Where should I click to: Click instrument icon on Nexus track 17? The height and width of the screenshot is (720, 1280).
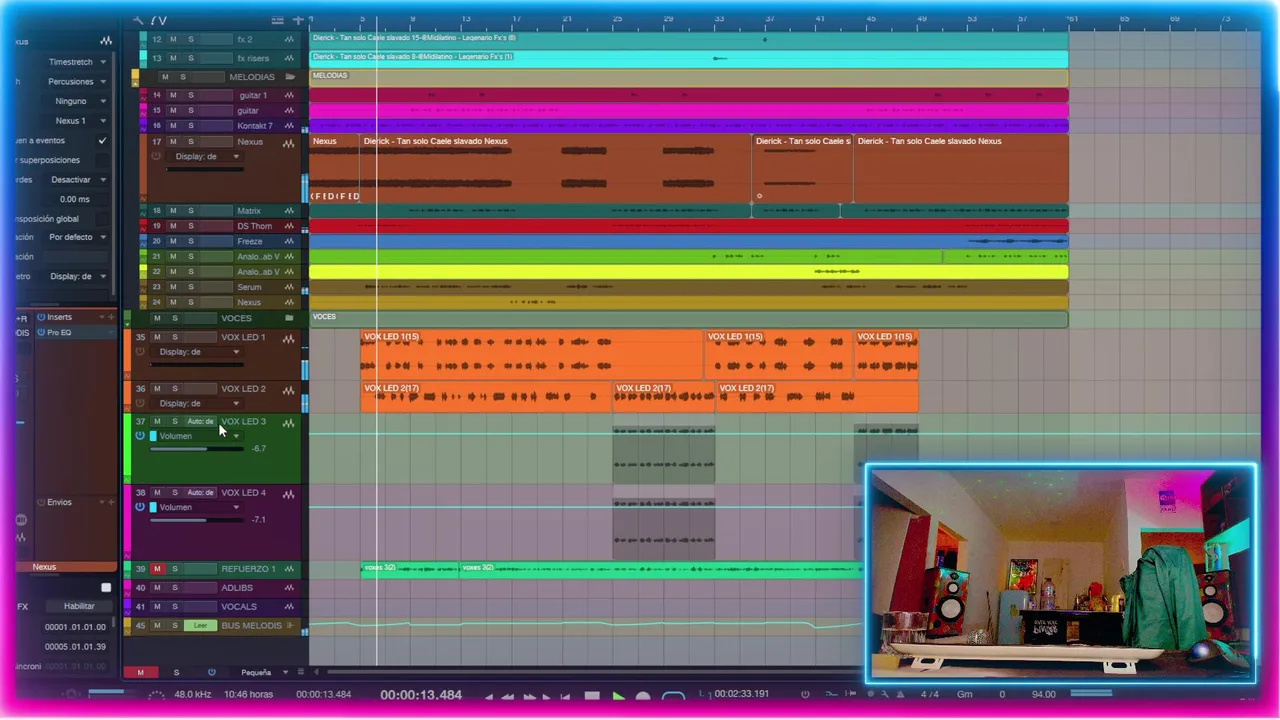289,143
